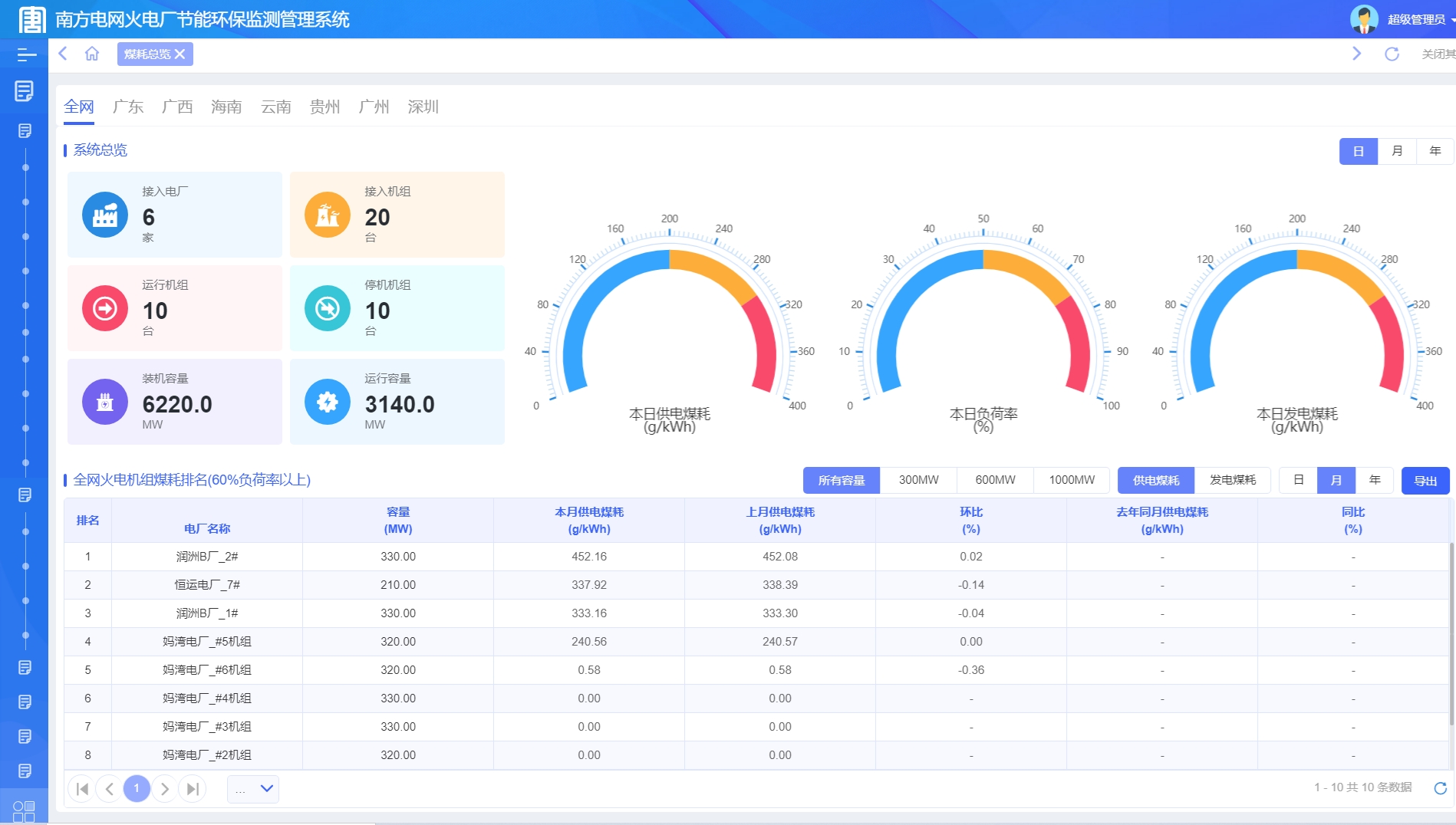
Task: Filter ranking by 1000MW capacity
Action: point(1072,480)
